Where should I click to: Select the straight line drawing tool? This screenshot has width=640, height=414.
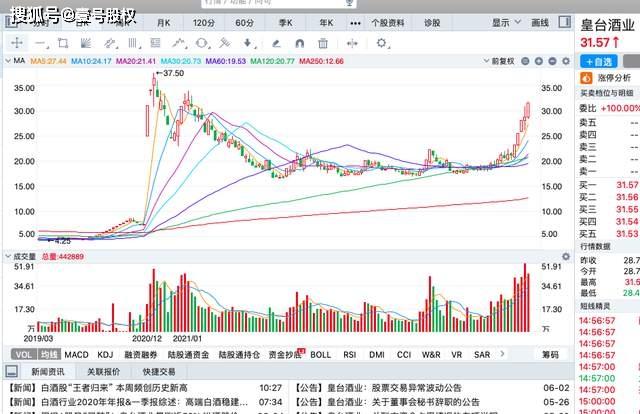(x=41, y=43)
